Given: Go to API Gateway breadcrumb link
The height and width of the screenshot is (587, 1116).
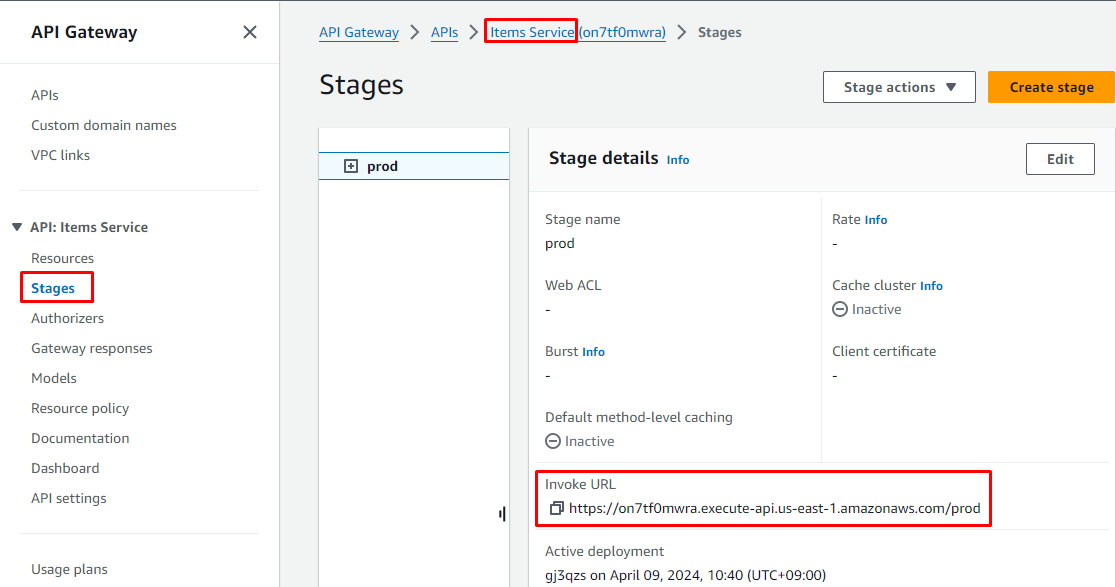Looking at the screenshot, I should click(x=359, y=32).
